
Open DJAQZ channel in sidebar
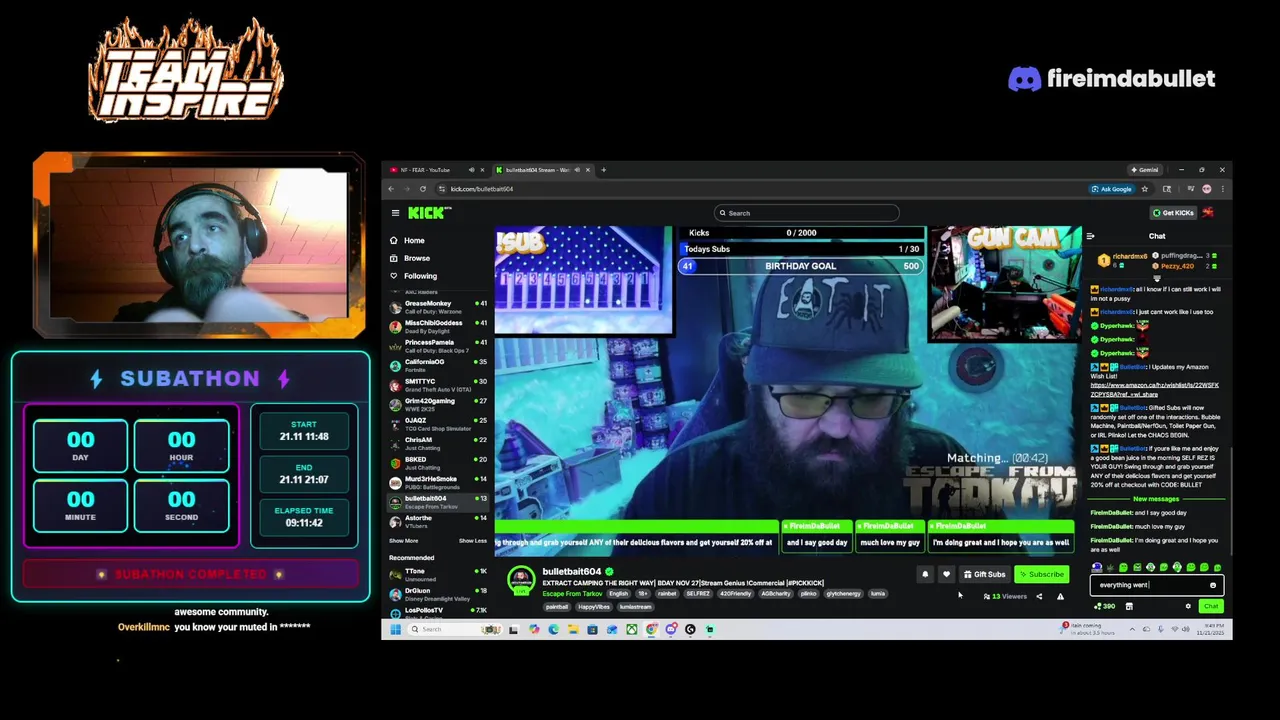(438, 424)
